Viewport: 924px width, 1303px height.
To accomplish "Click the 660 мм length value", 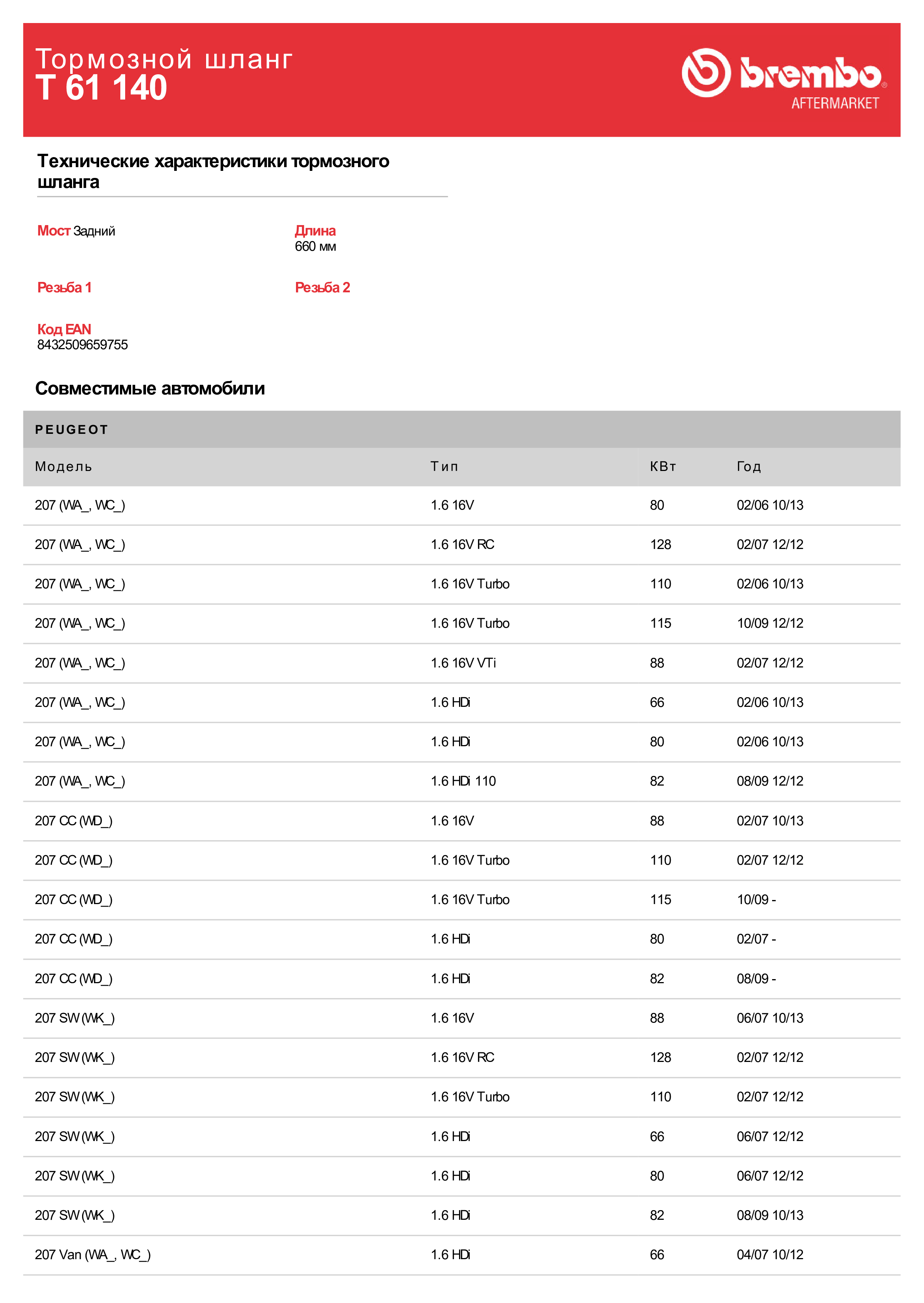I will coord(315,246).
